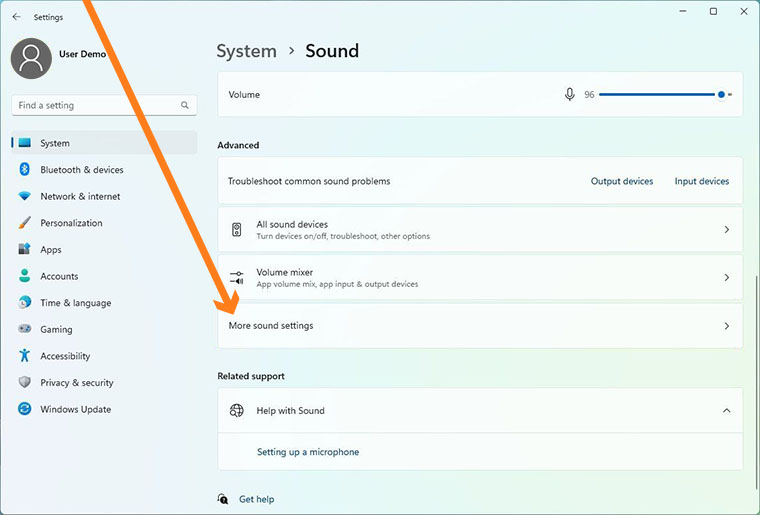The image size is (760, 515).
Task: Select the System monitor icon in sidebar
Action: coord(25,143)
